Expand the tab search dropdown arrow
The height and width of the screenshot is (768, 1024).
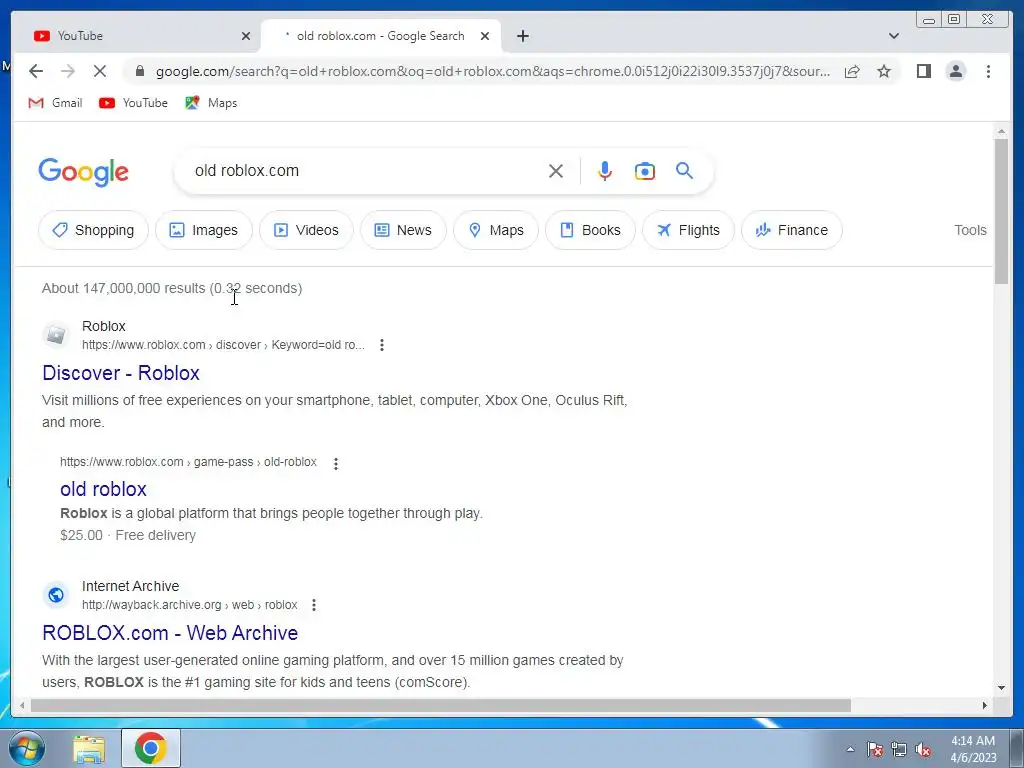pos(894,36)
